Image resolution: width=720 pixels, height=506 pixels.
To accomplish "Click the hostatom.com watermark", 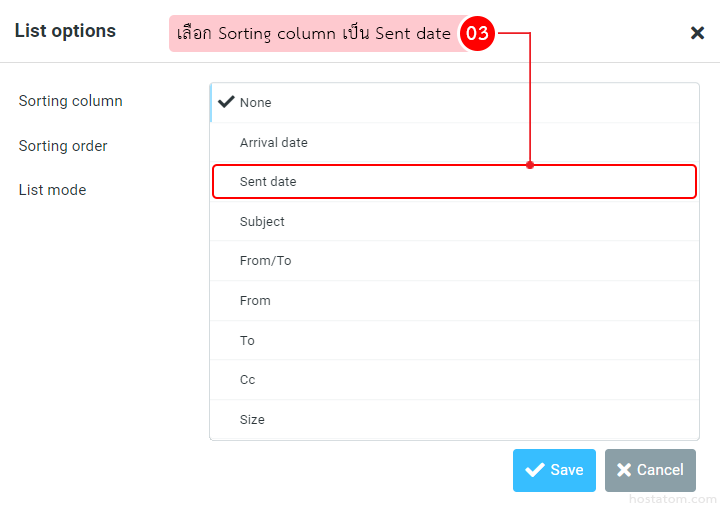I will click(x=674, y=498).
